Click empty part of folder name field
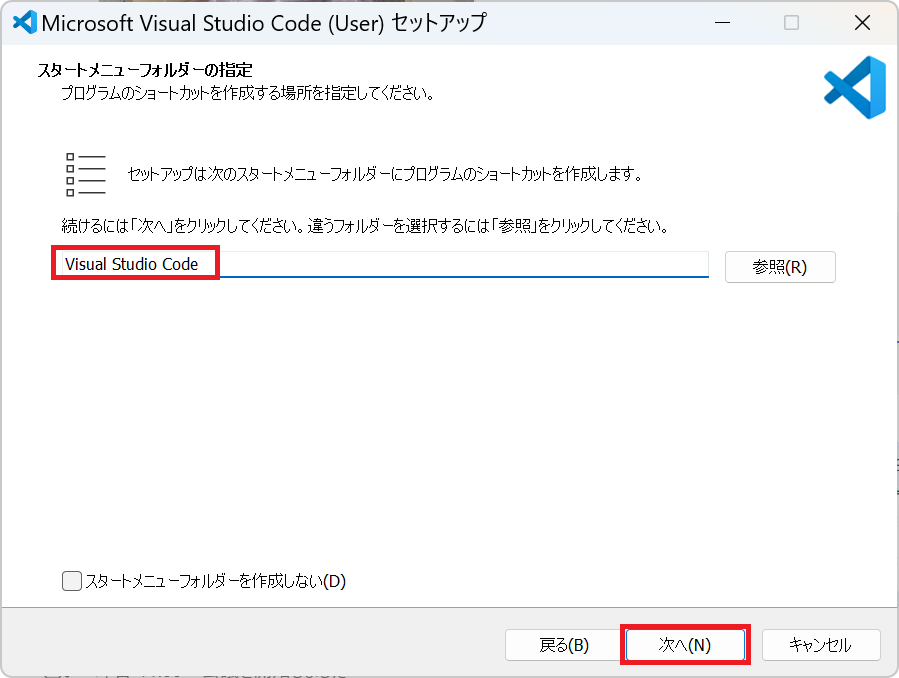The height and width of the screenshot is (678, 899). (460, 265)
